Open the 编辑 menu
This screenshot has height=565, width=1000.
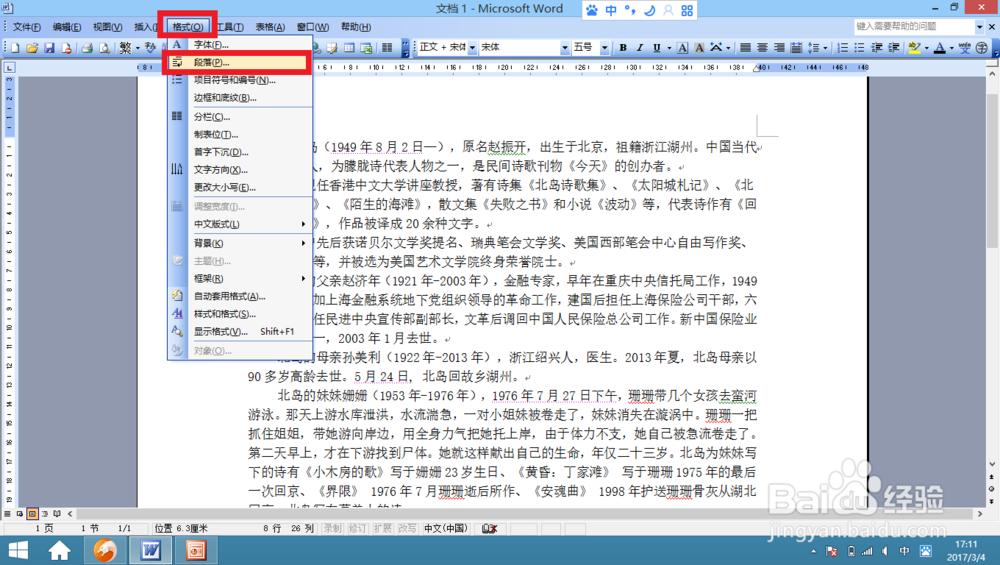(x=66, y=27)
